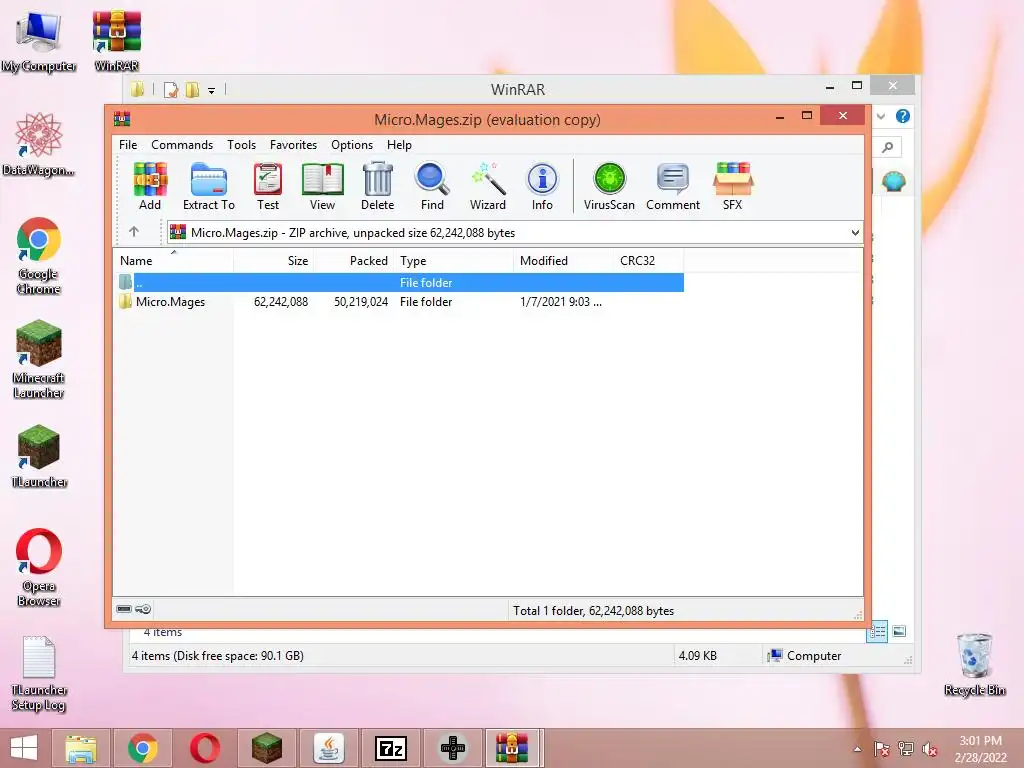The width and height of the screenshot is (1024, 768).
Task: Switch Explorer to details view icon
Action: point(877,631)
